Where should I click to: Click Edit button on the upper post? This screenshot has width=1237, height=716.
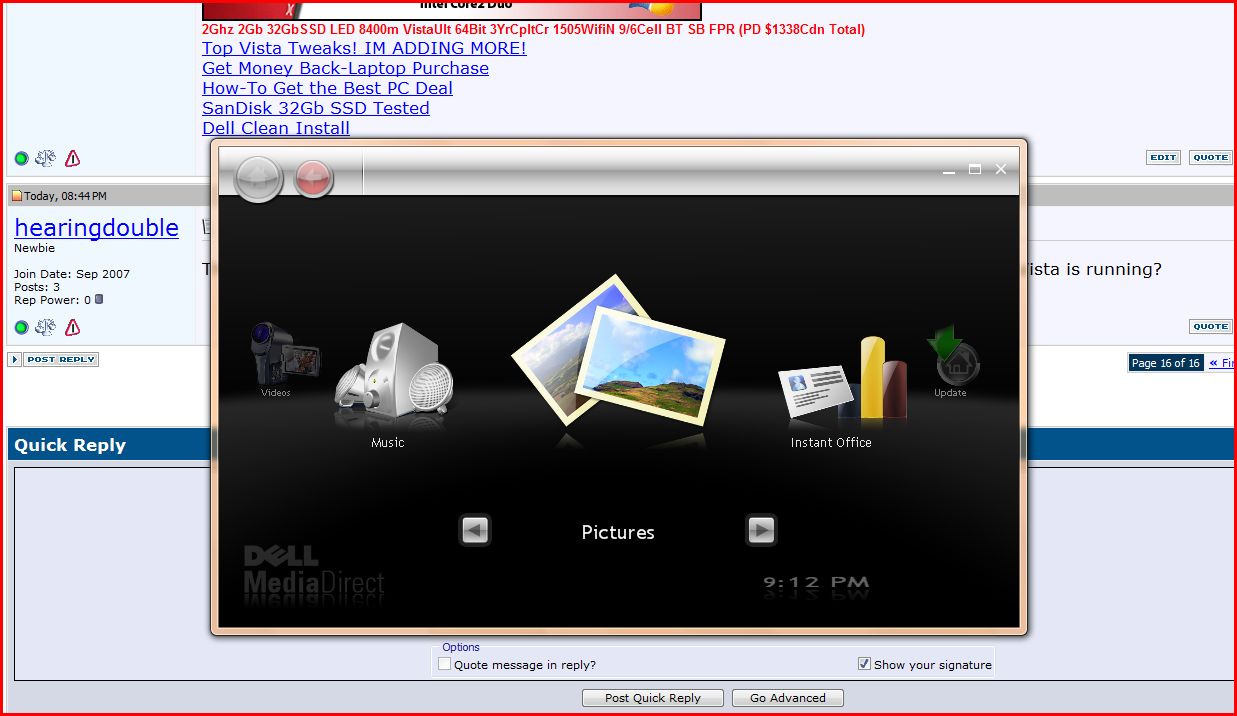click(1163, 158)
